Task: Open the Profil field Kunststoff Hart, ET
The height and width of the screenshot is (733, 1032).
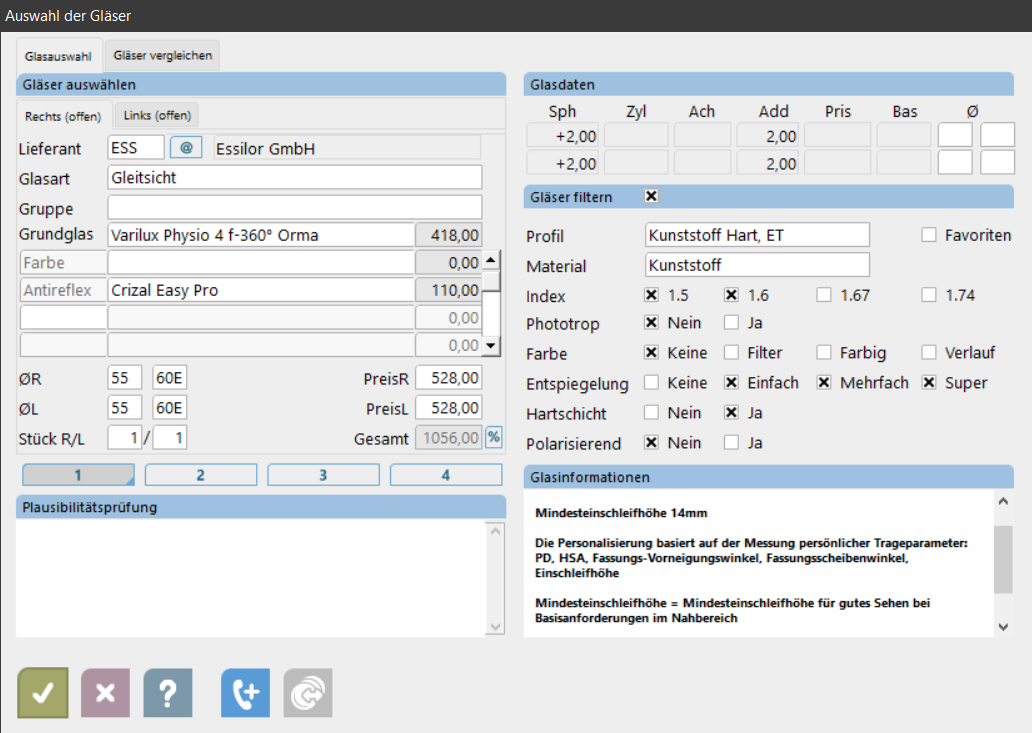Action: click(757, 235)
